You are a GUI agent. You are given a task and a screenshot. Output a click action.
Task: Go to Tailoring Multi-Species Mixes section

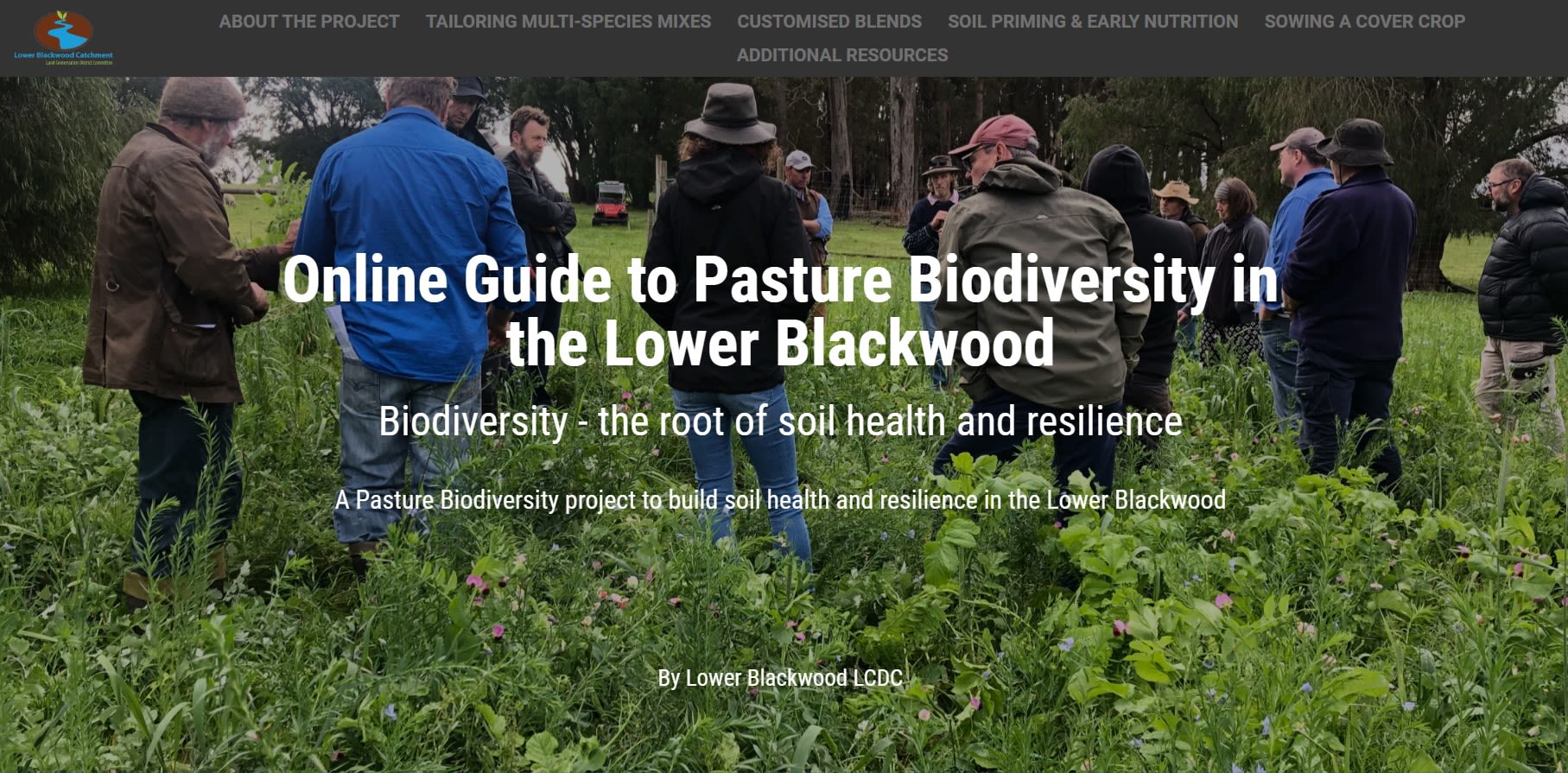point(568,22)
